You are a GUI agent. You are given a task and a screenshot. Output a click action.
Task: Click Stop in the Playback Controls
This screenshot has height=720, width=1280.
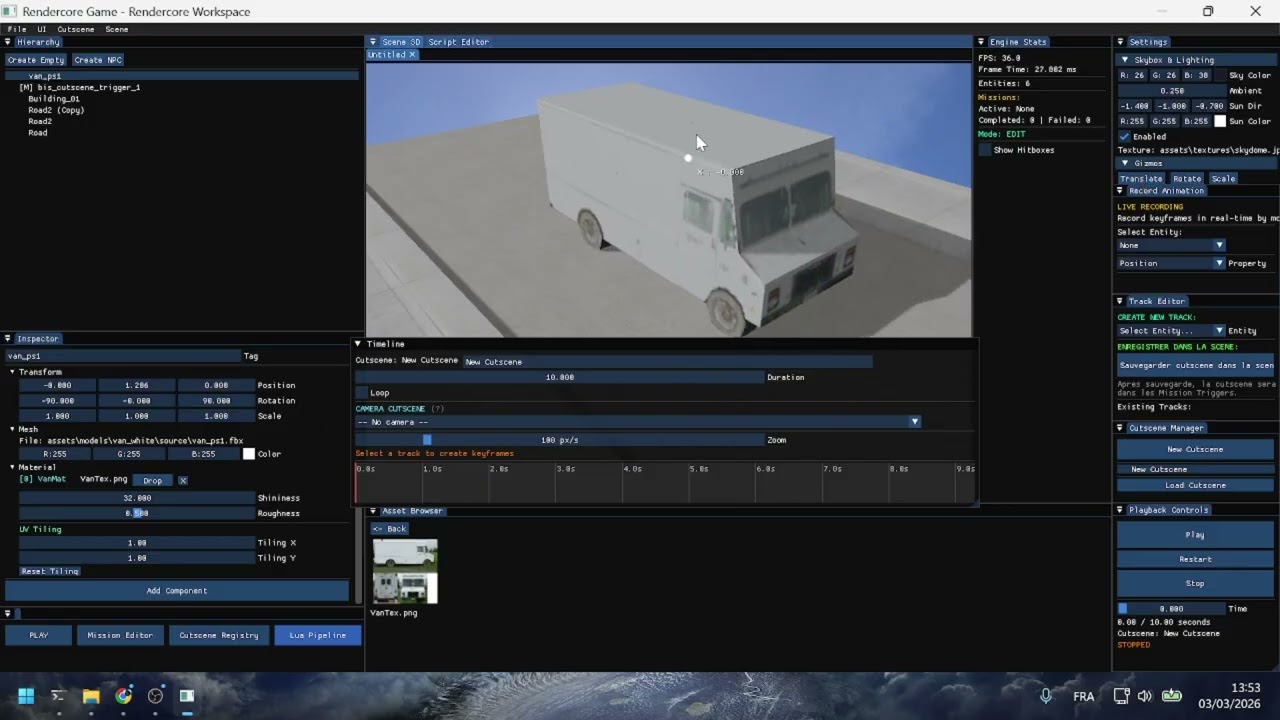click(x=1195, y=583)
